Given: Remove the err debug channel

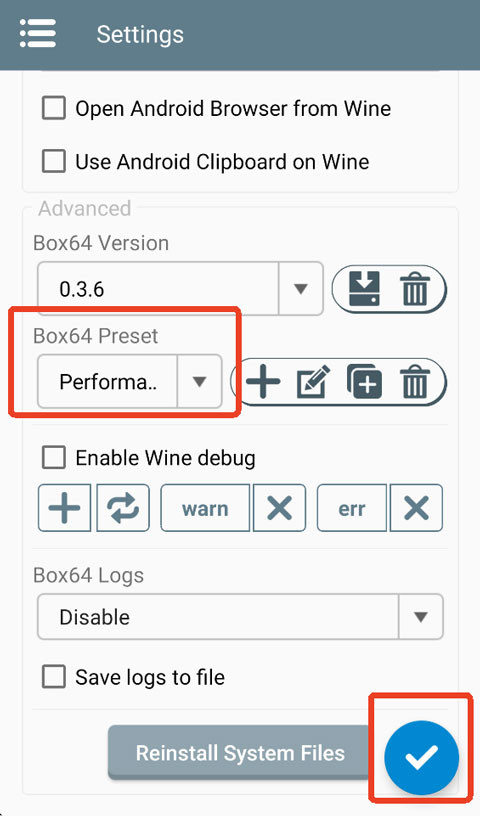Looking at the screenshot, I should 416,508.
